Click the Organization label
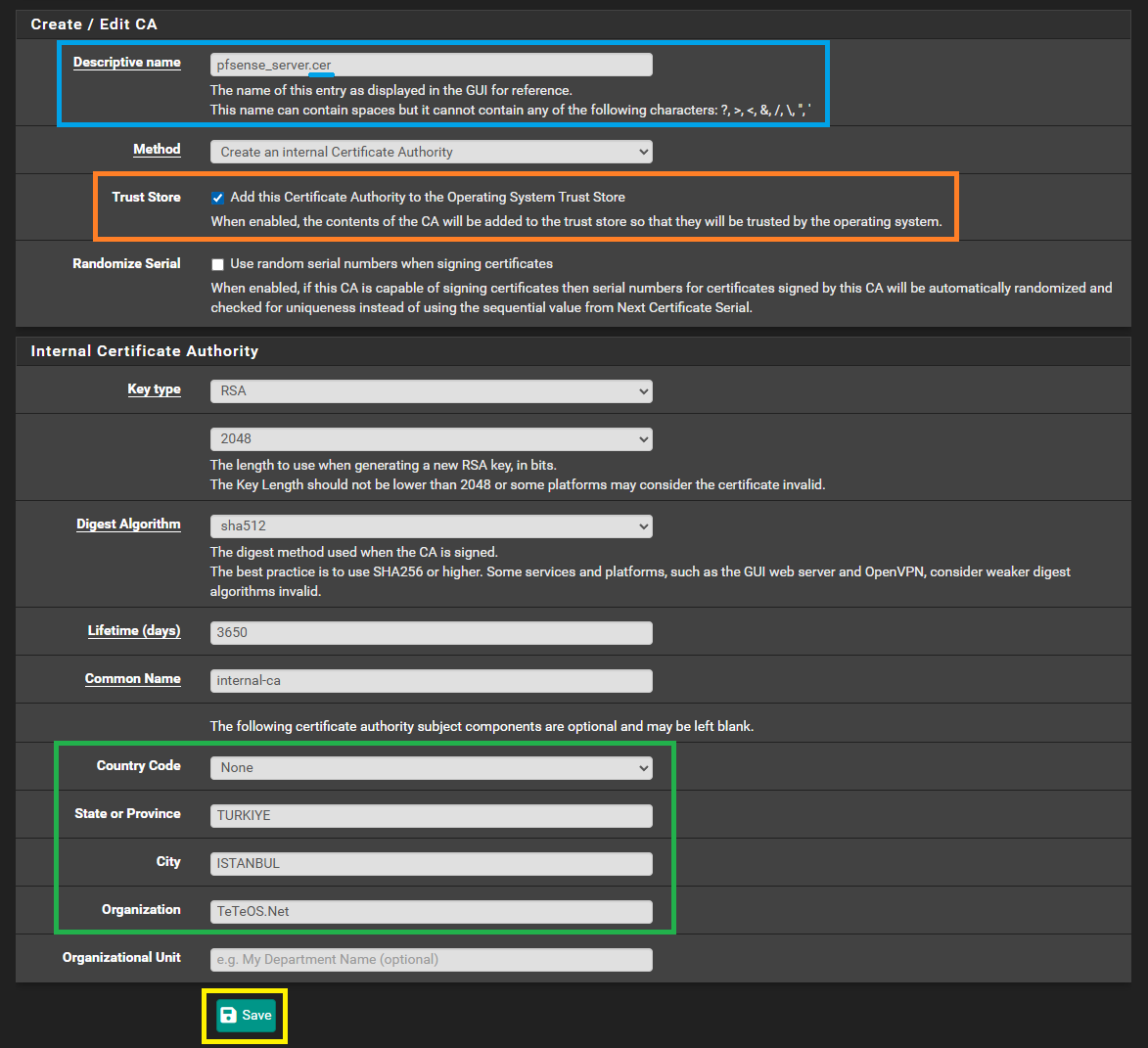 [x=141, y=910]
